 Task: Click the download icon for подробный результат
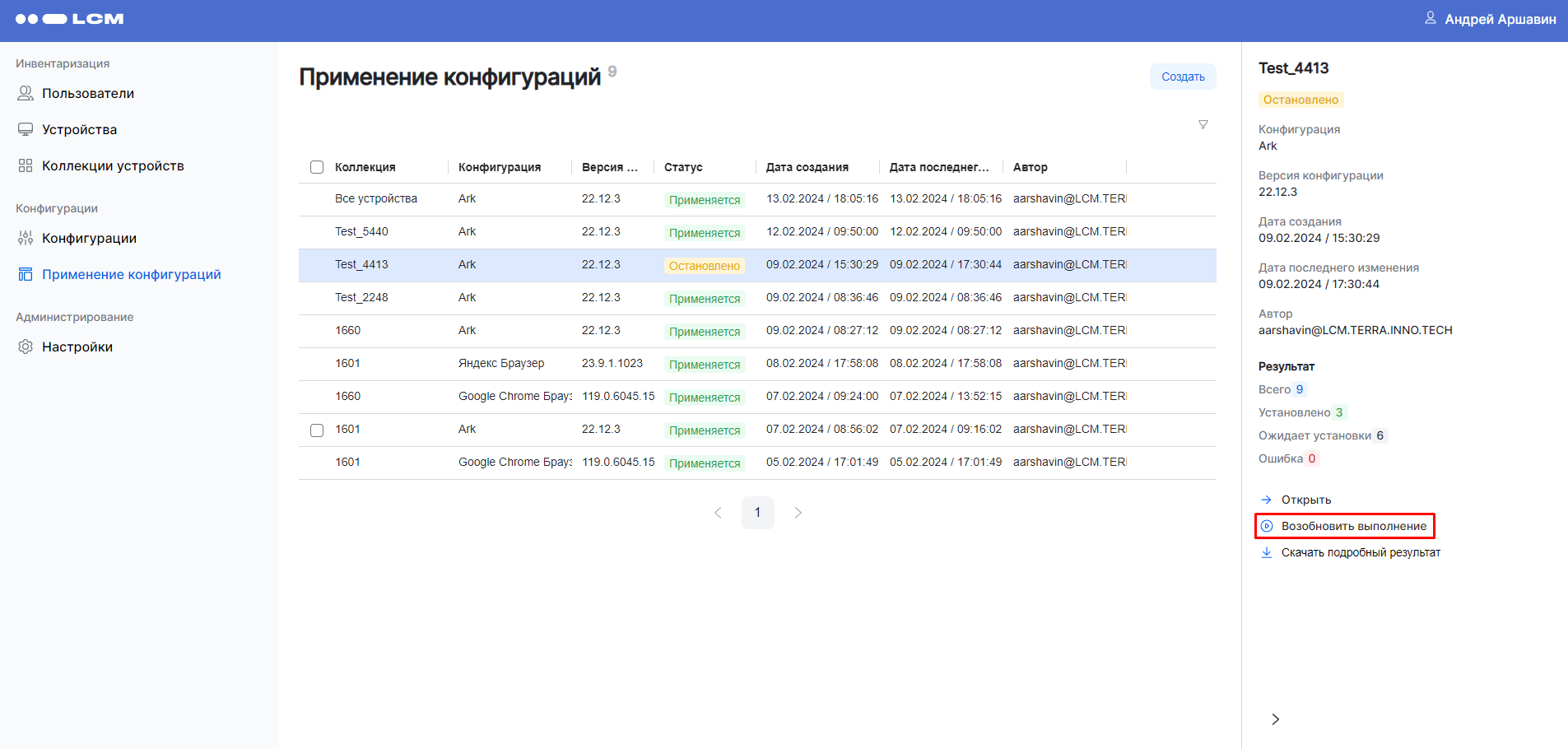(x=1267, y=552)
